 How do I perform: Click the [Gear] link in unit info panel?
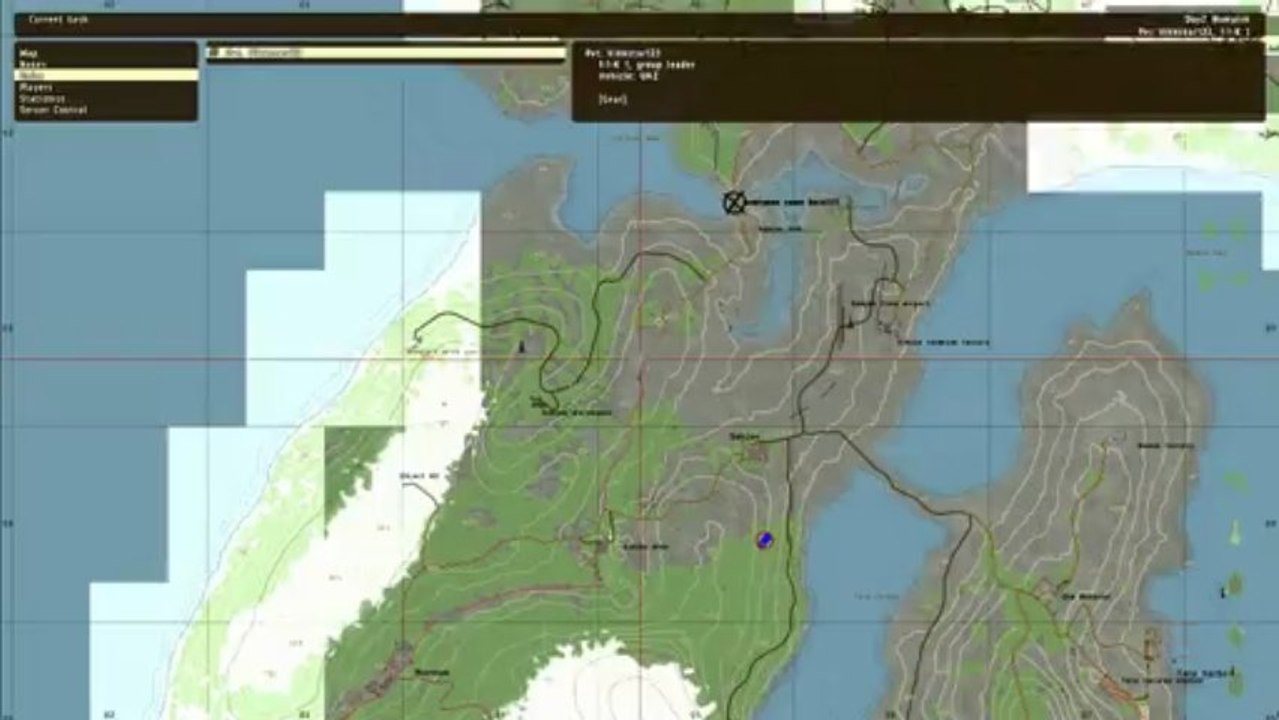tap(612, 99)
